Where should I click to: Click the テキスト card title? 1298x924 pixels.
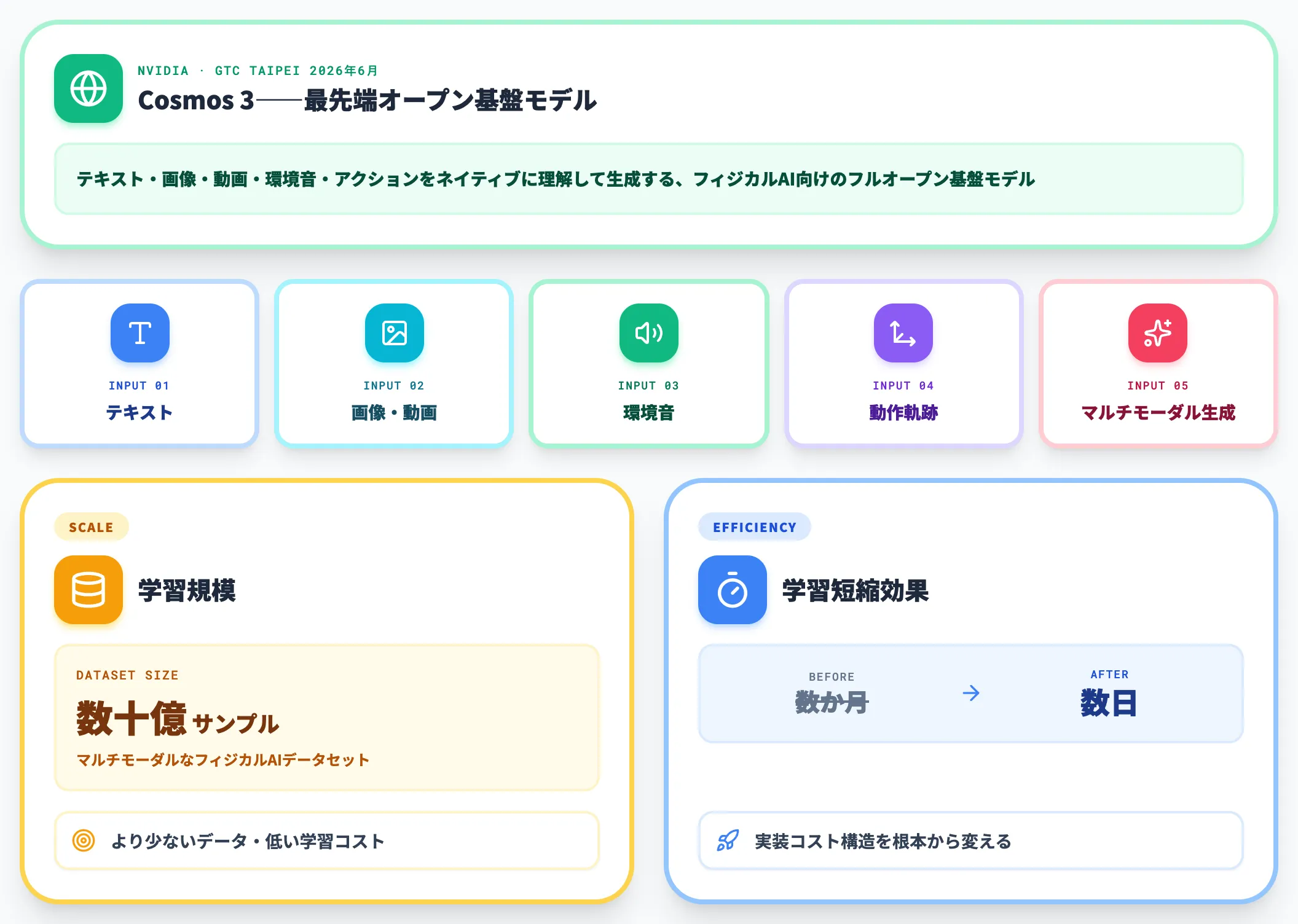pyautogui.click(x=140, y=412)
